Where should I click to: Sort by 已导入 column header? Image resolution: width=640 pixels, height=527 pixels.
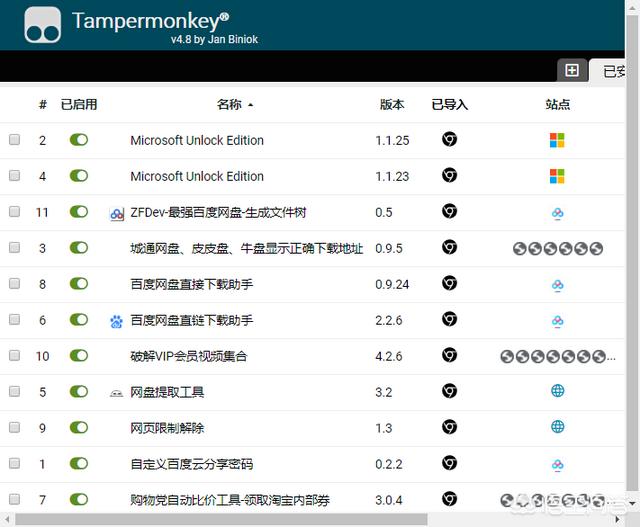[x=449, y=105]
